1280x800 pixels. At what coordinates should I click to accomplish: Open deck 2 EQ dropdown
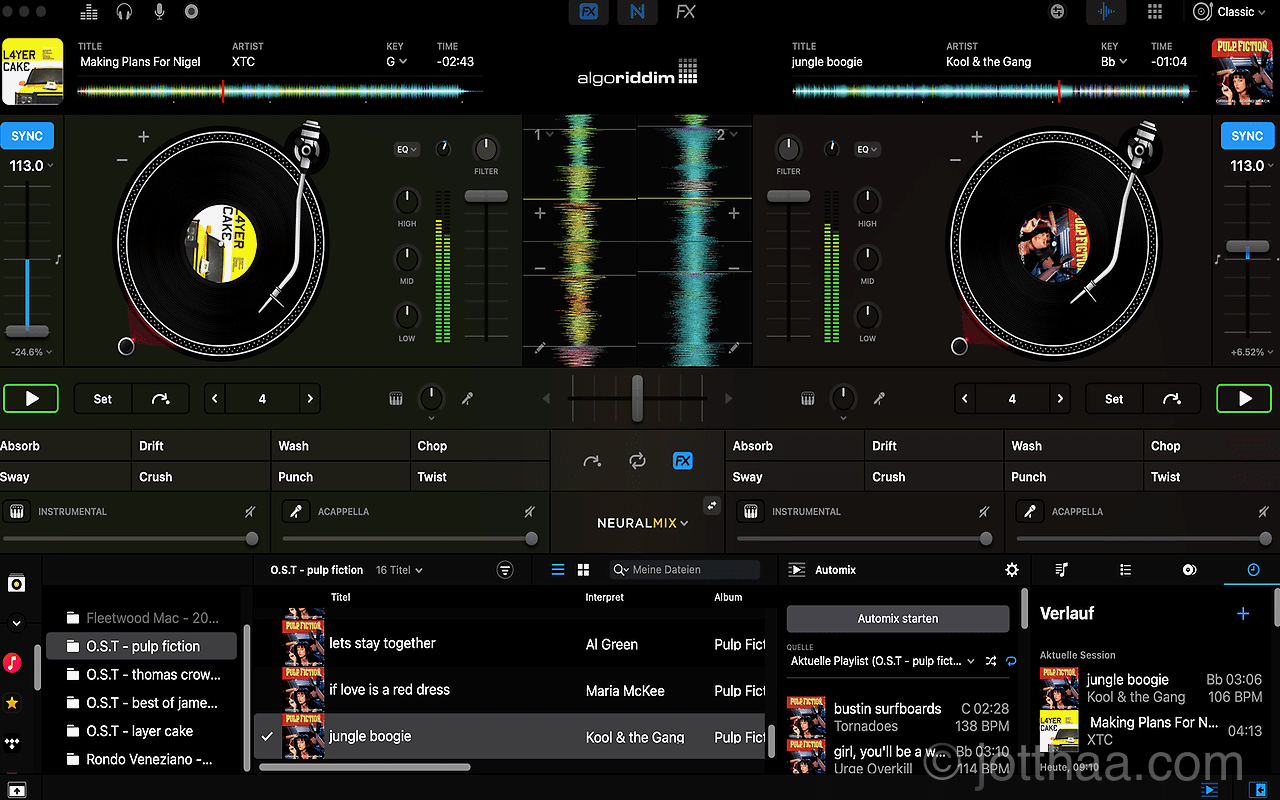(x=867, y=149)
